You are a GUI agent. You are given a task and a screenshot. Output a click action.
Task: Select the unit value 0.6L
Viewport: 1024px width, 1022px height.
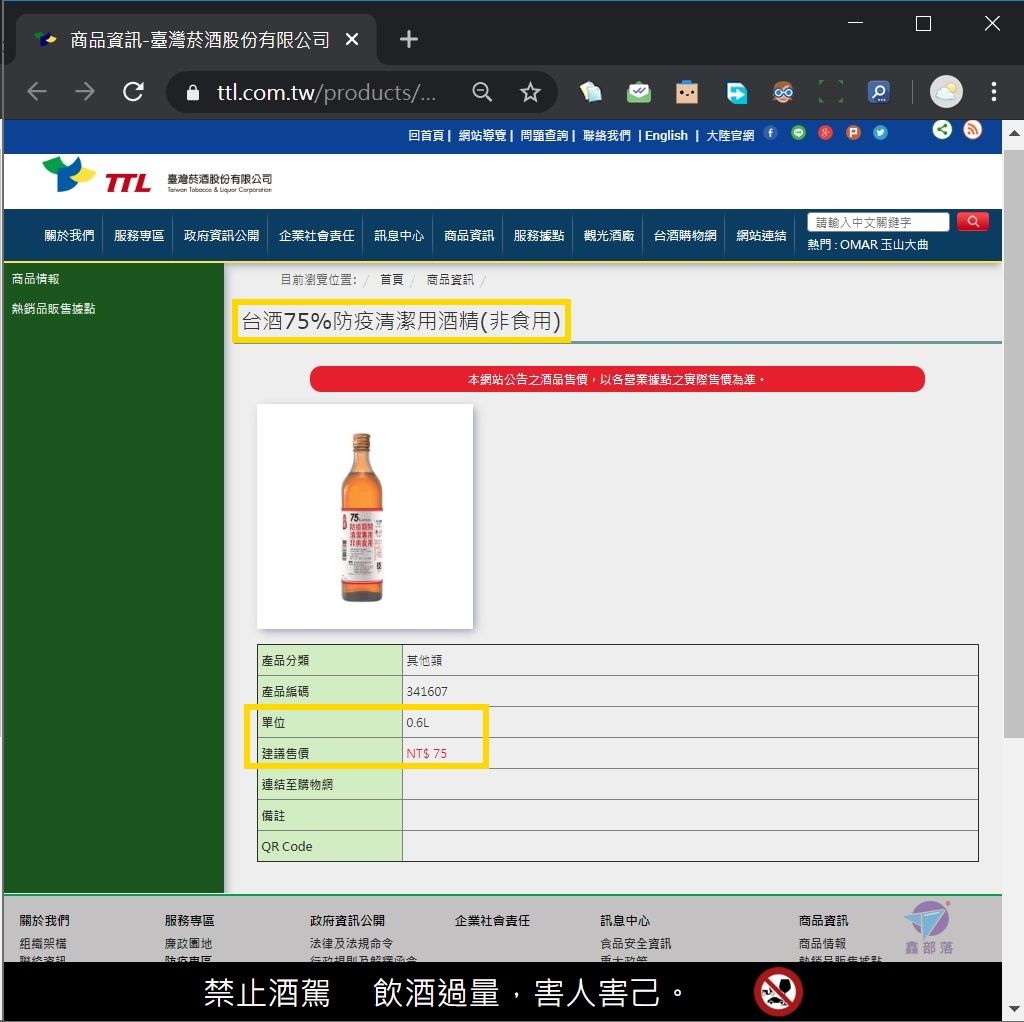click(417, 722)
